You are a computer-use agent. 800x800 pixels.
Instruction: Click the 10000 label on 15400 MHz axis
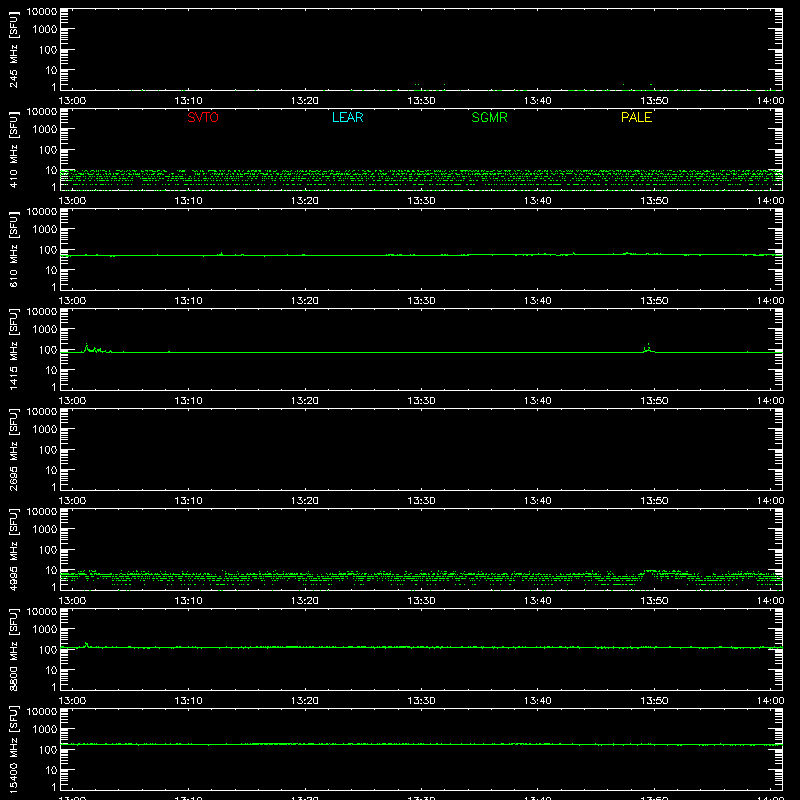42,712
